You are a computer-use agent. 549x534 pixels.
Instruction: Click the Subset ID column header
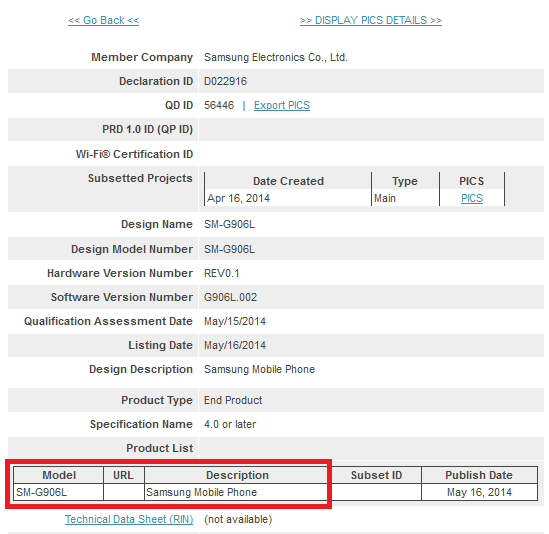coord(376,475)
